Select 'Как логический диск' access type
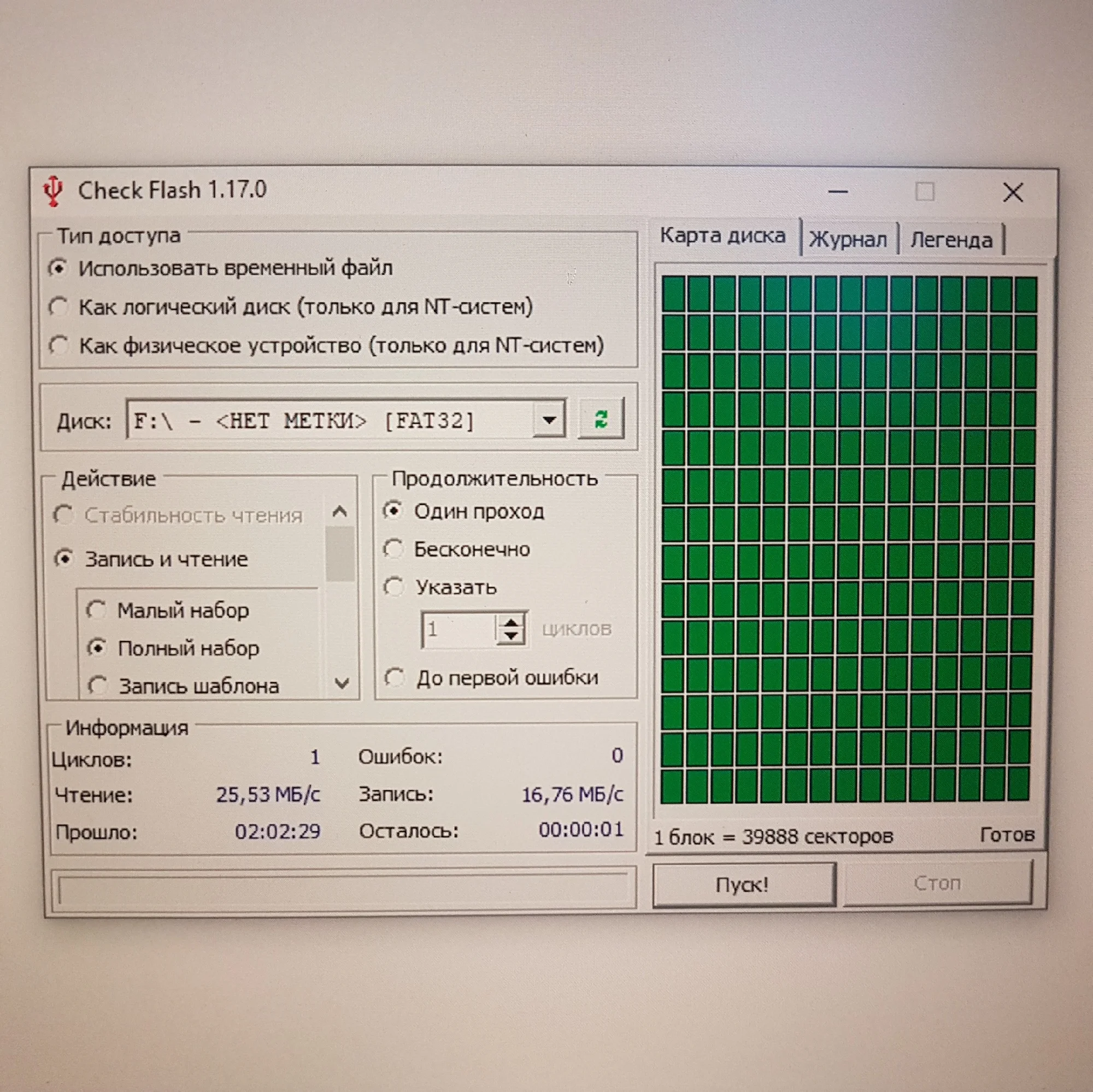 coord(58,307)
